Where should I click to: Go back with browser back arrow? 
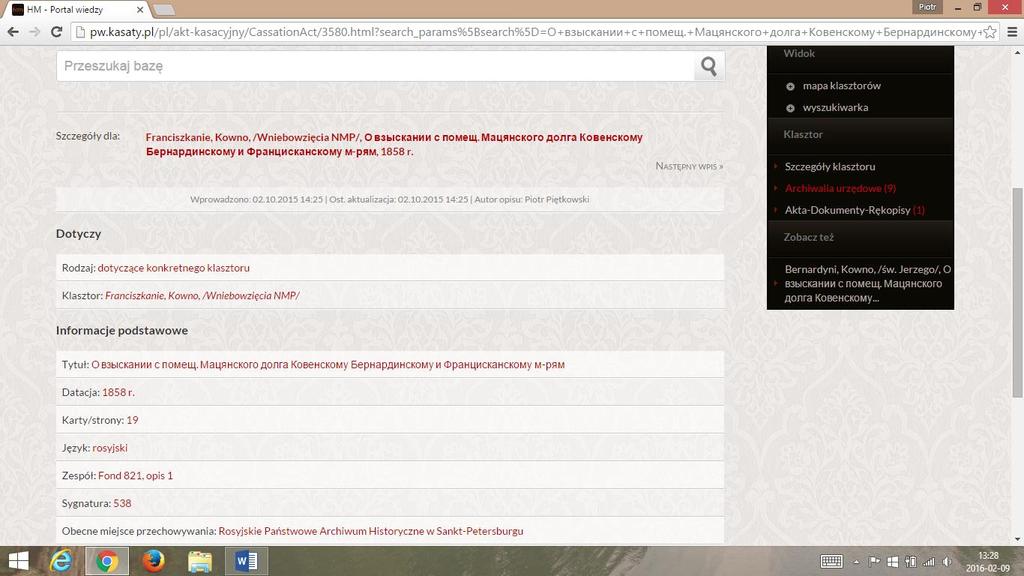(12, 31)
